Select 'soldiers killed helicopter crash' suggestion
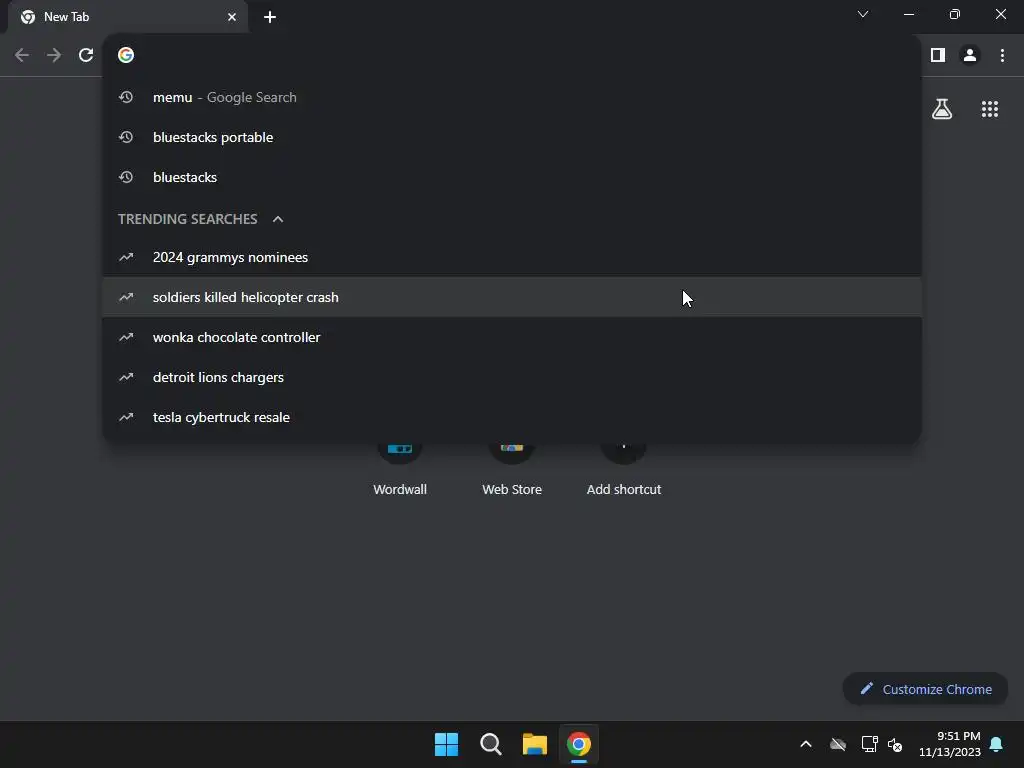The image size is (1024, 768). 512,297
